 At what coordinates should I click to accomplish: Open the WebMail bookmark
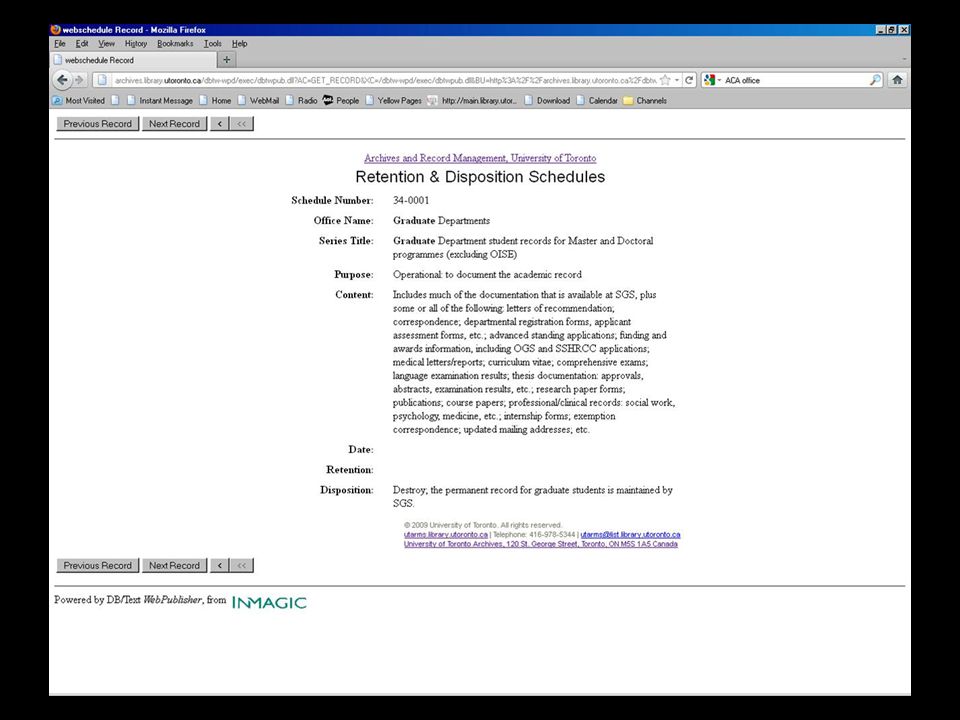[x=258, y=100]
